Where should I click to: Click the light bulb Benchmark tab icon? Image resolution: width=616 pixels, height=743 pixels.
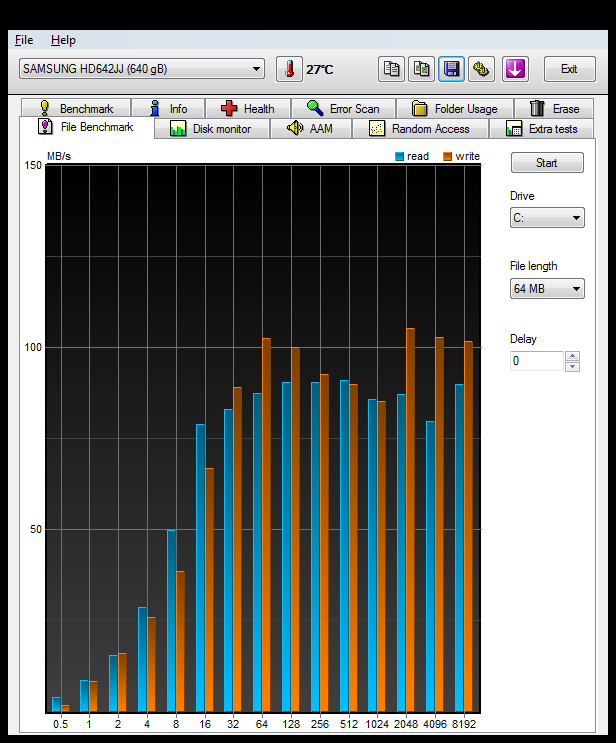pos(45,108)
